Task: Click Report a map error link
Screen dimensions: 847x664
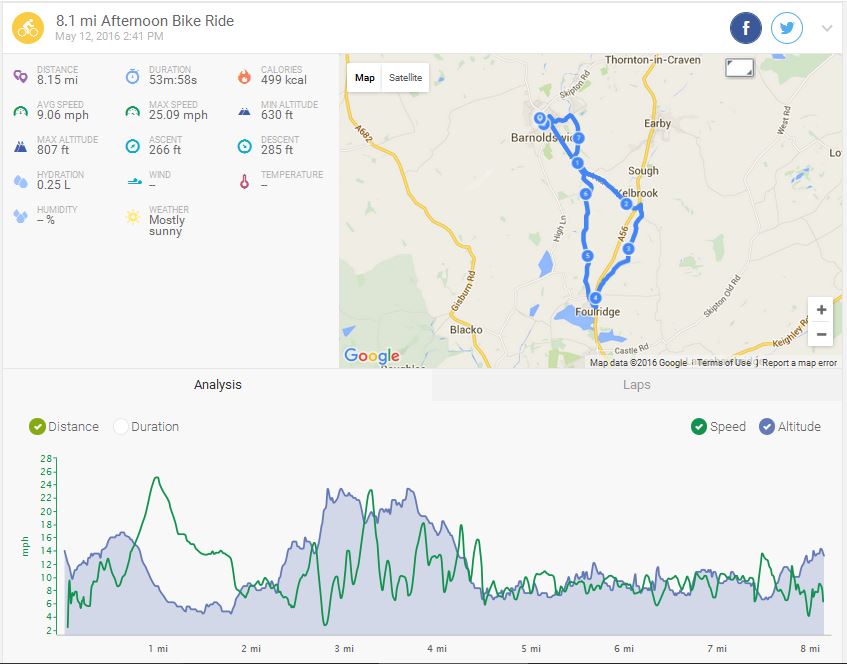Action: point(799,363)
